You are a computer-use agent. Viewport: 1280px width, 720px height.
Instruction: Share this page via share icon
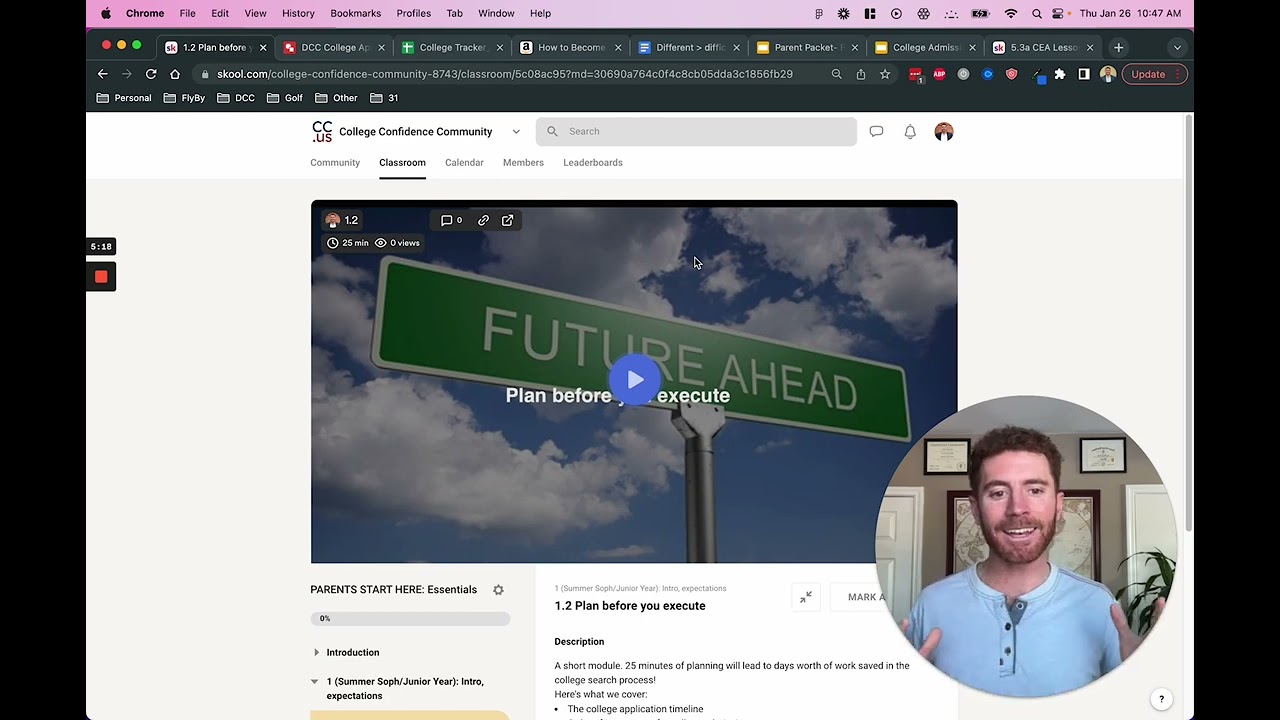tap(860, 74)
